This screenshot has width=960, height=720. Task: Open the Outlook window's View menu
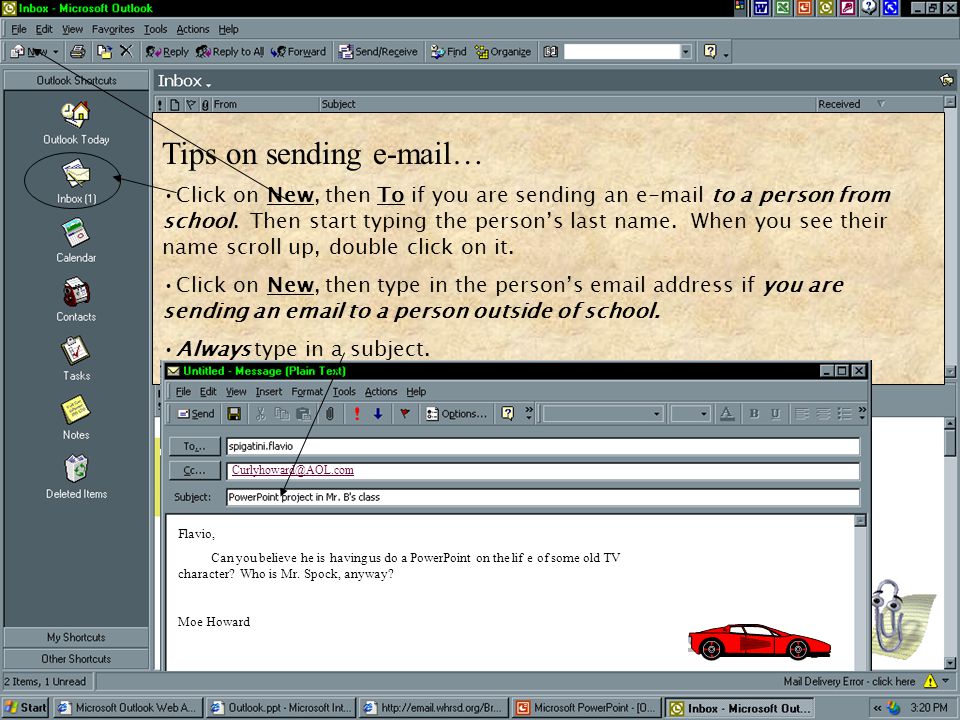pyautogui.click(x=72, y=29)
